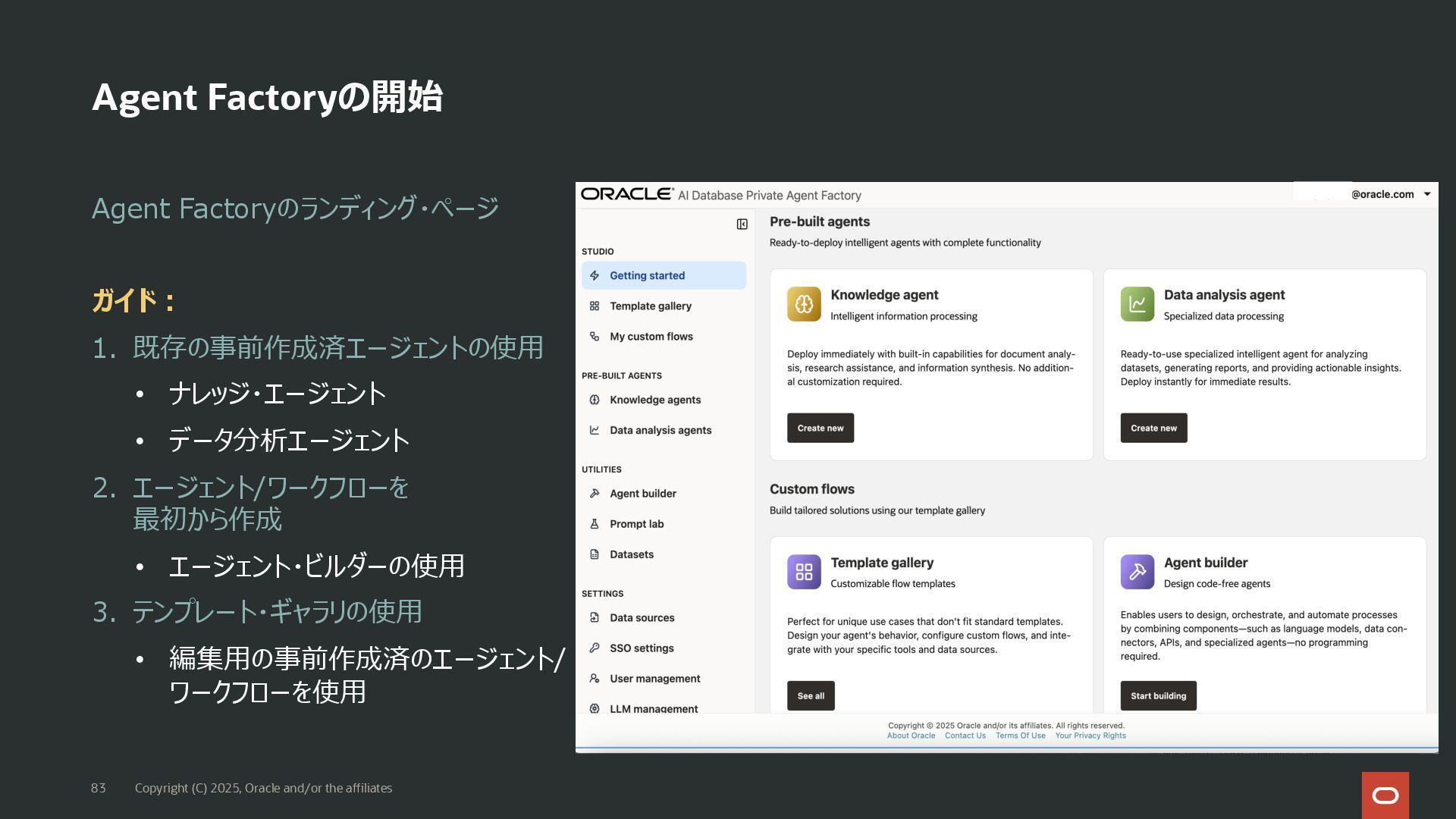Click the red Oracle logo on the slide corner
The width and height of the screenshot is (1456, 819).
(x=1385, y=795)
